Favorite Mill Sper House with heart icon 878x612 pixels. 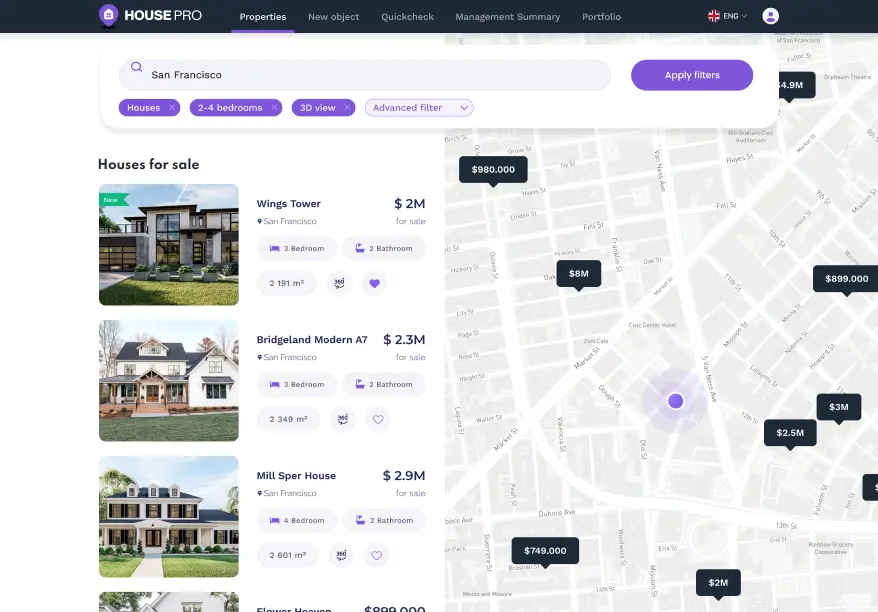[376, 555]
